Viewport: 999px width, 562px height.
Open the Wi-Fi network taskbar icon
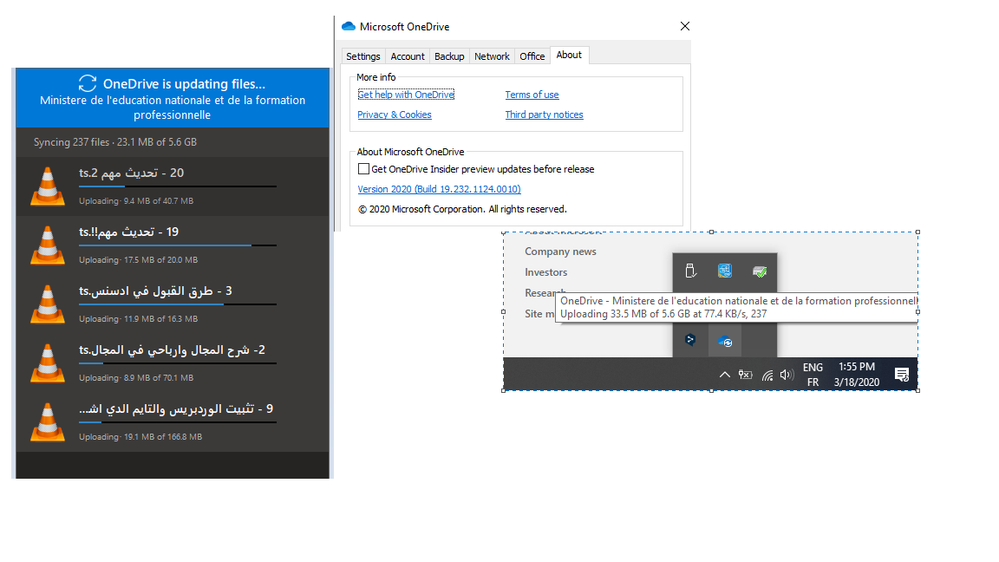(767, 375)
